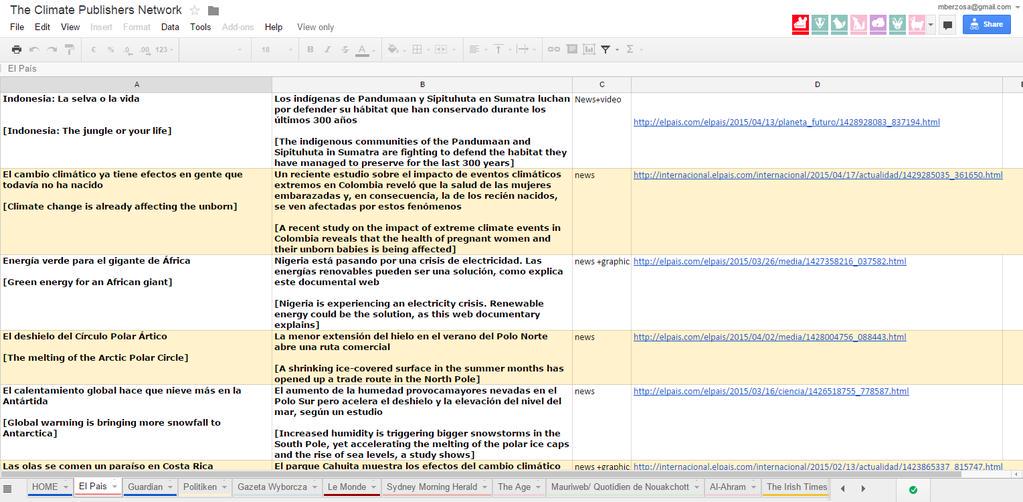Image resolution: width=1023 pixels, height=502 pixels.
Task: Click the percent format icon
Action: point(110,50)
